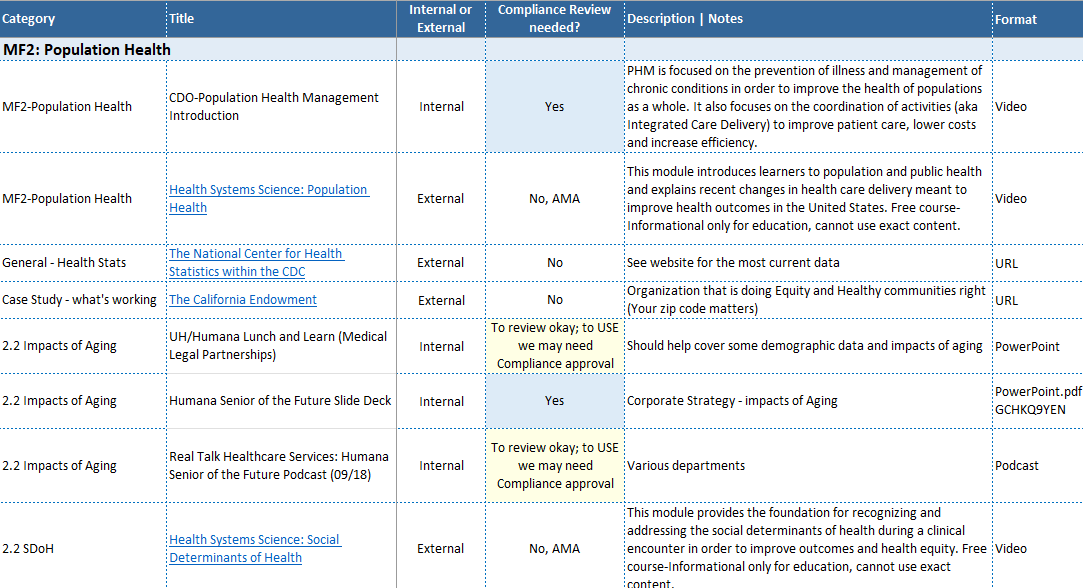
Task: Click the Yes compliance cell for CDO-Population Health
Action: click(x=555, y=106)
